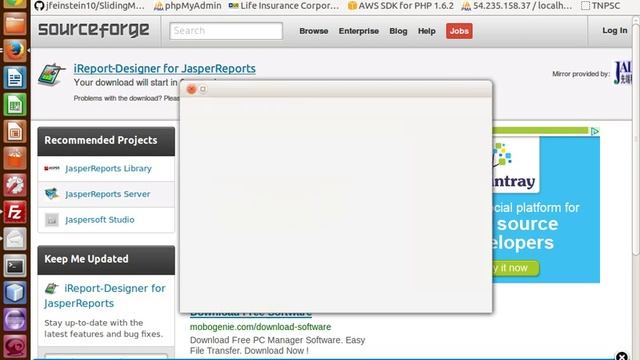Open the Help menu item
This screenshot has height=360, width=640.
[427, 31]
